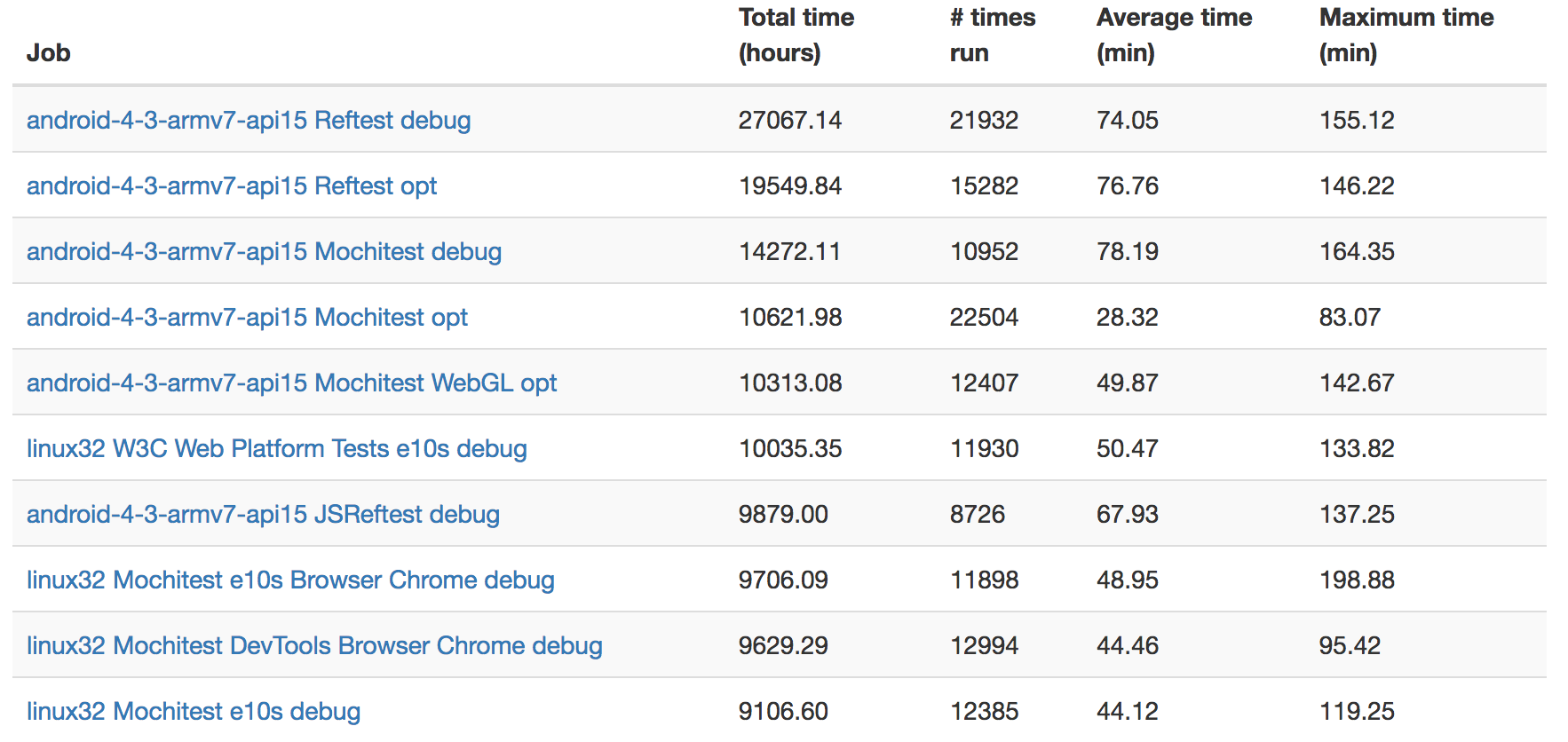Click linux32 Mochitest e10s debug link

click(x=194, y=711)
